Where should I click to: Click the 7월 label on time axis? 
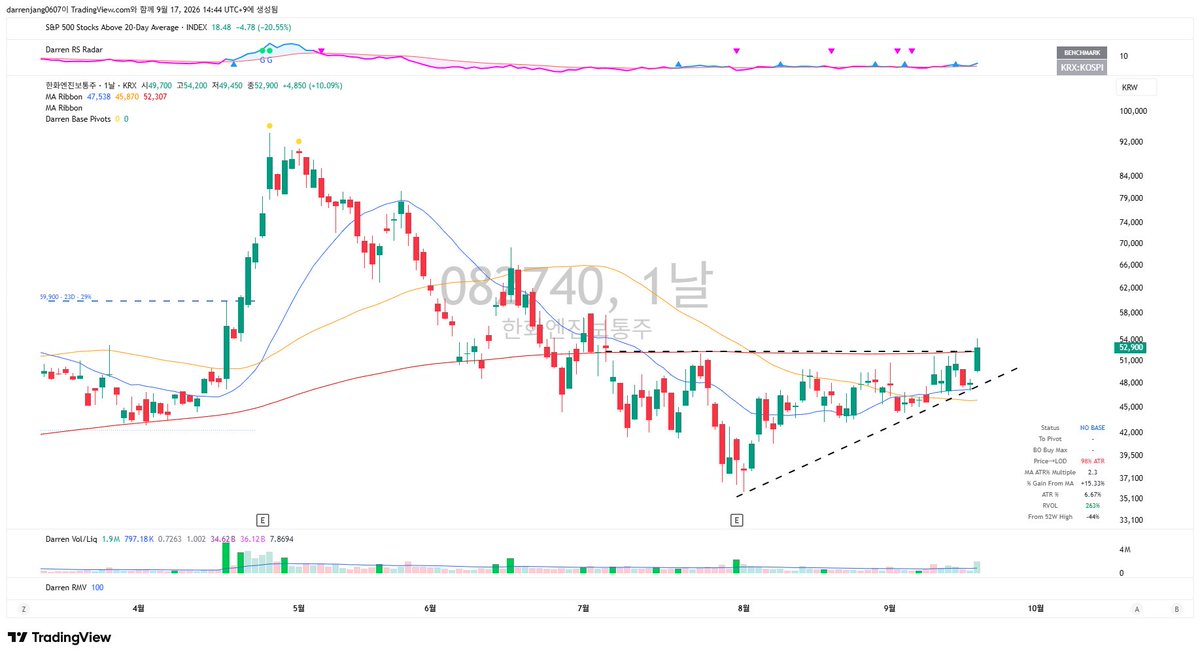(x=584, y=608)
